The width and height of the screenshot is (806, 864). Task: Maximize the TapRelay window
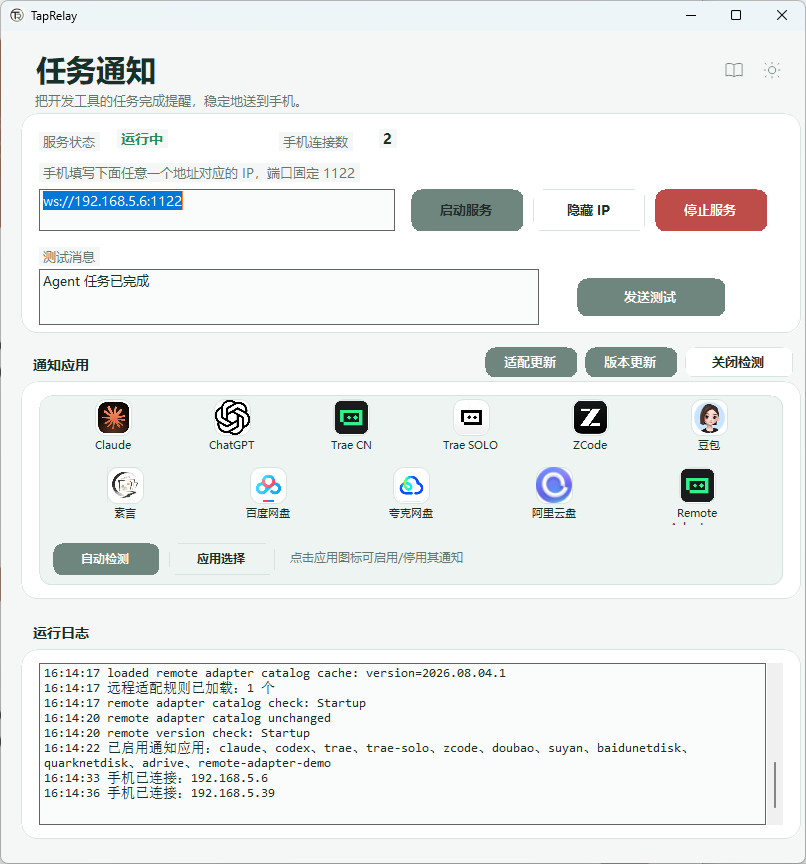[736, 15]
